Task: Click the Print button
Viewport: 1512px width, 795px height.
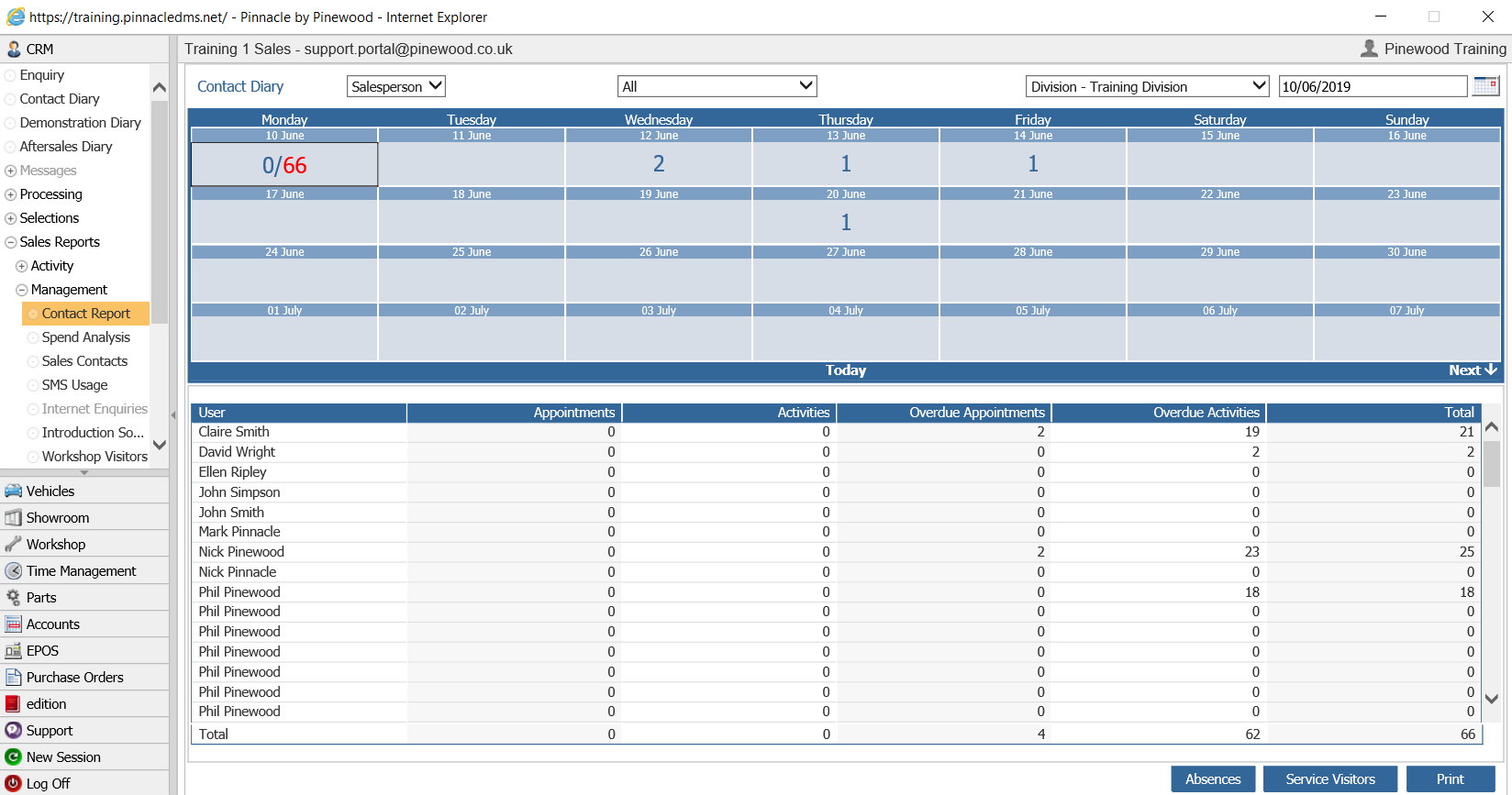Action: 1451,778
